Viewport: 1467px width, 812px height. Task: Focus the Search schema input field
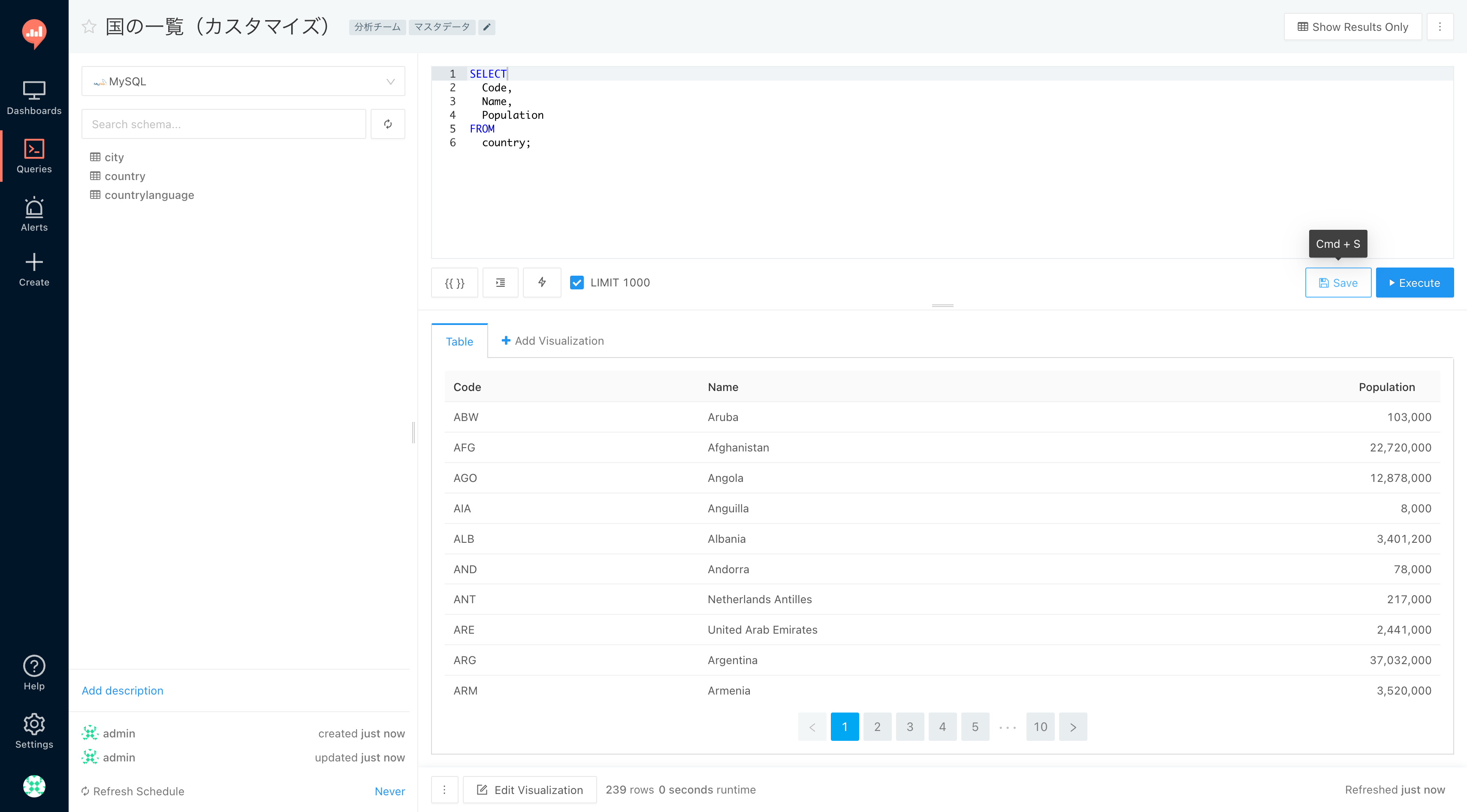click(224, 124)
